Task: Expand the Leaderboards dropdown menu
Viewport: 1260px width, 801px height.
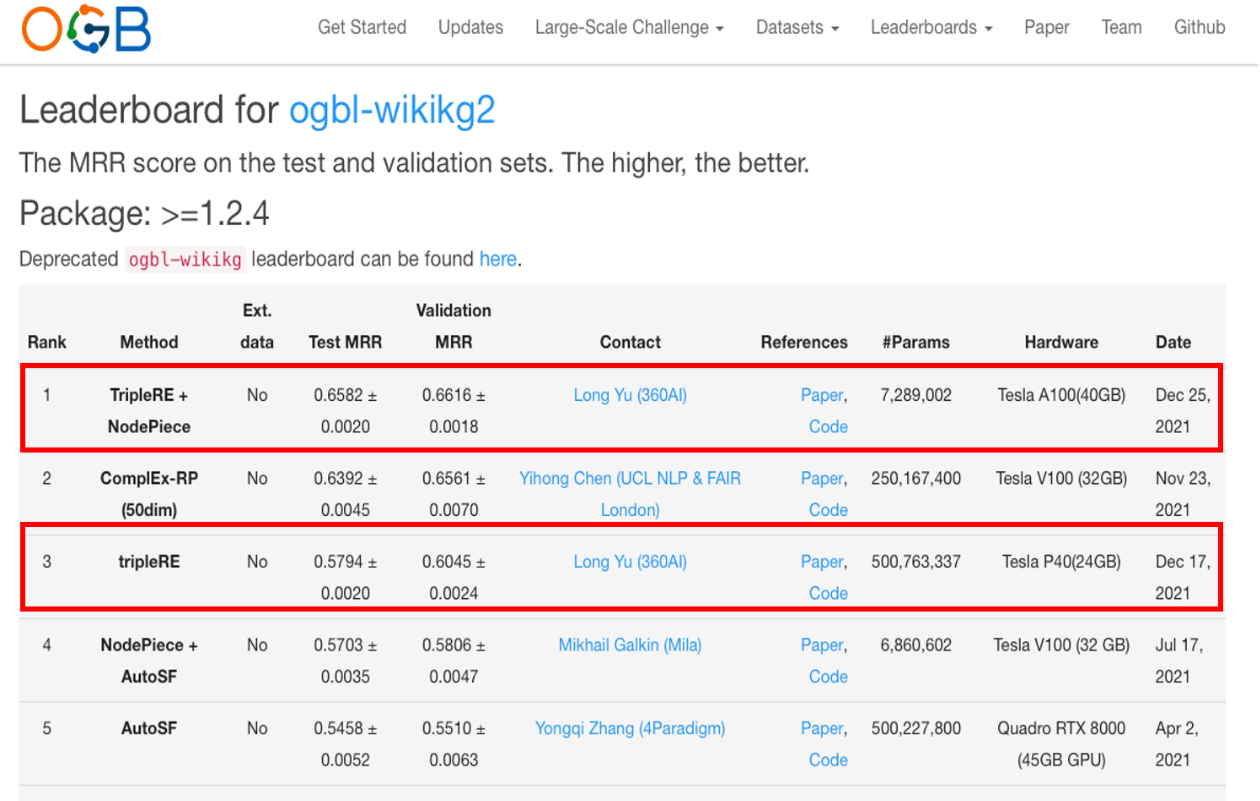Action: 931,28
